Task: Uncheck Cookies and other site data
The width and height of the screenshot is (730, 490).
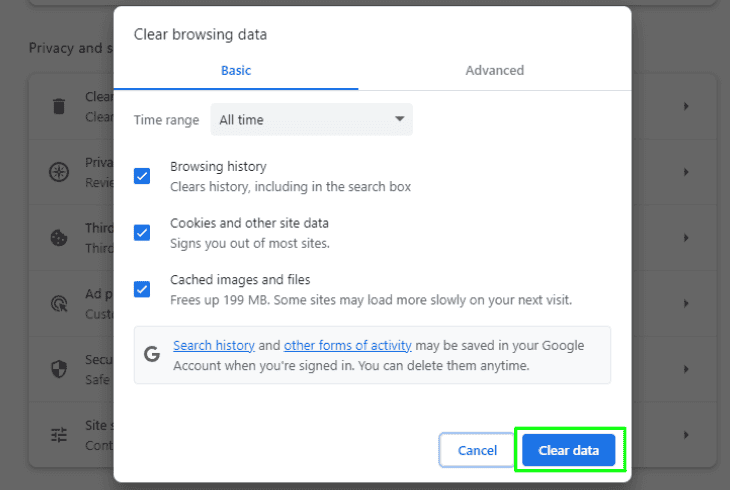Action: (x=142, y=233)
